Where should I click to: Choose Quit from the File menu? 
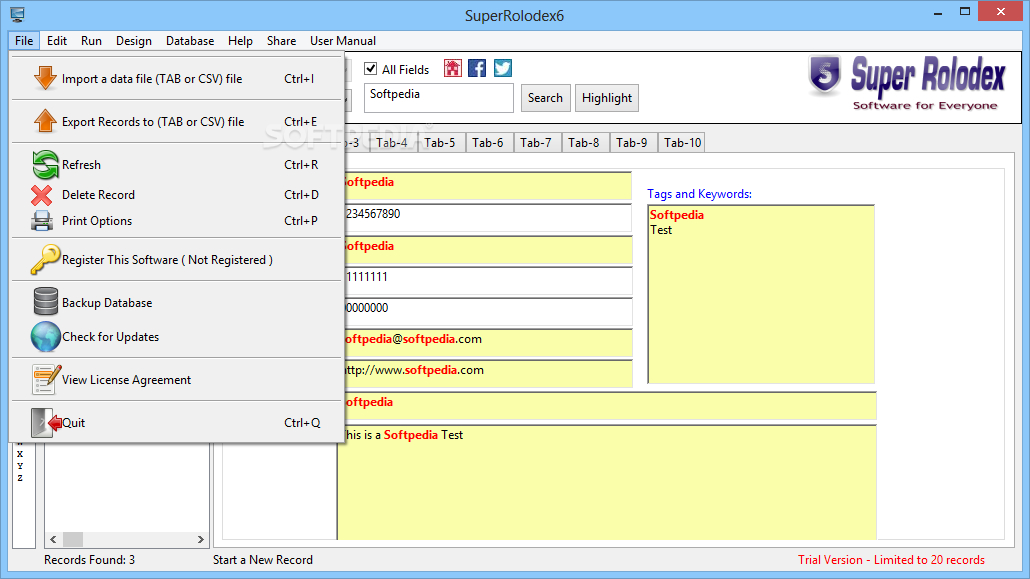(177, 423)
